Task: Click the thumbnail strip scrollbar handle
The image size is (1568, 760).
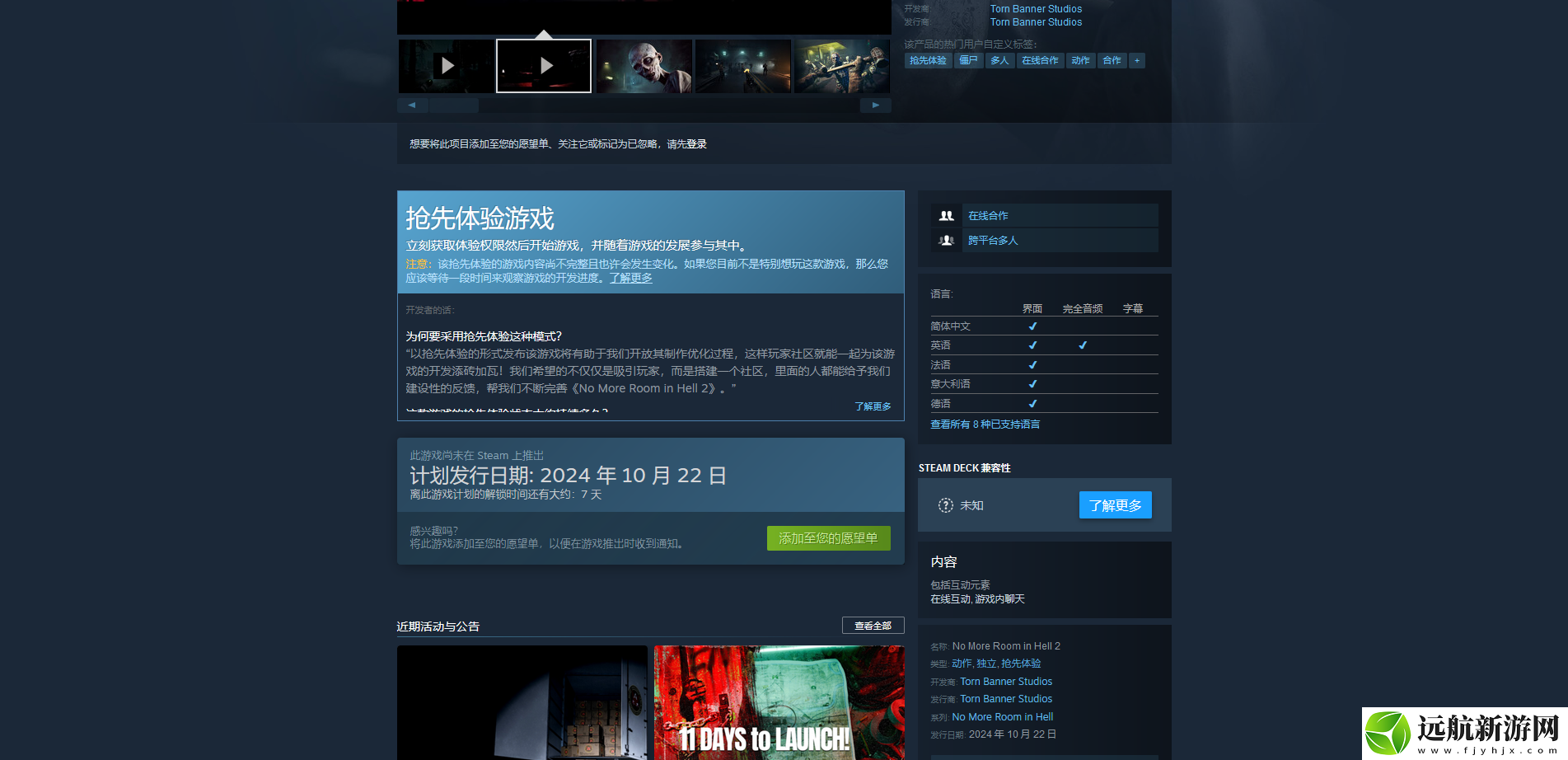Action: [454, 106]
